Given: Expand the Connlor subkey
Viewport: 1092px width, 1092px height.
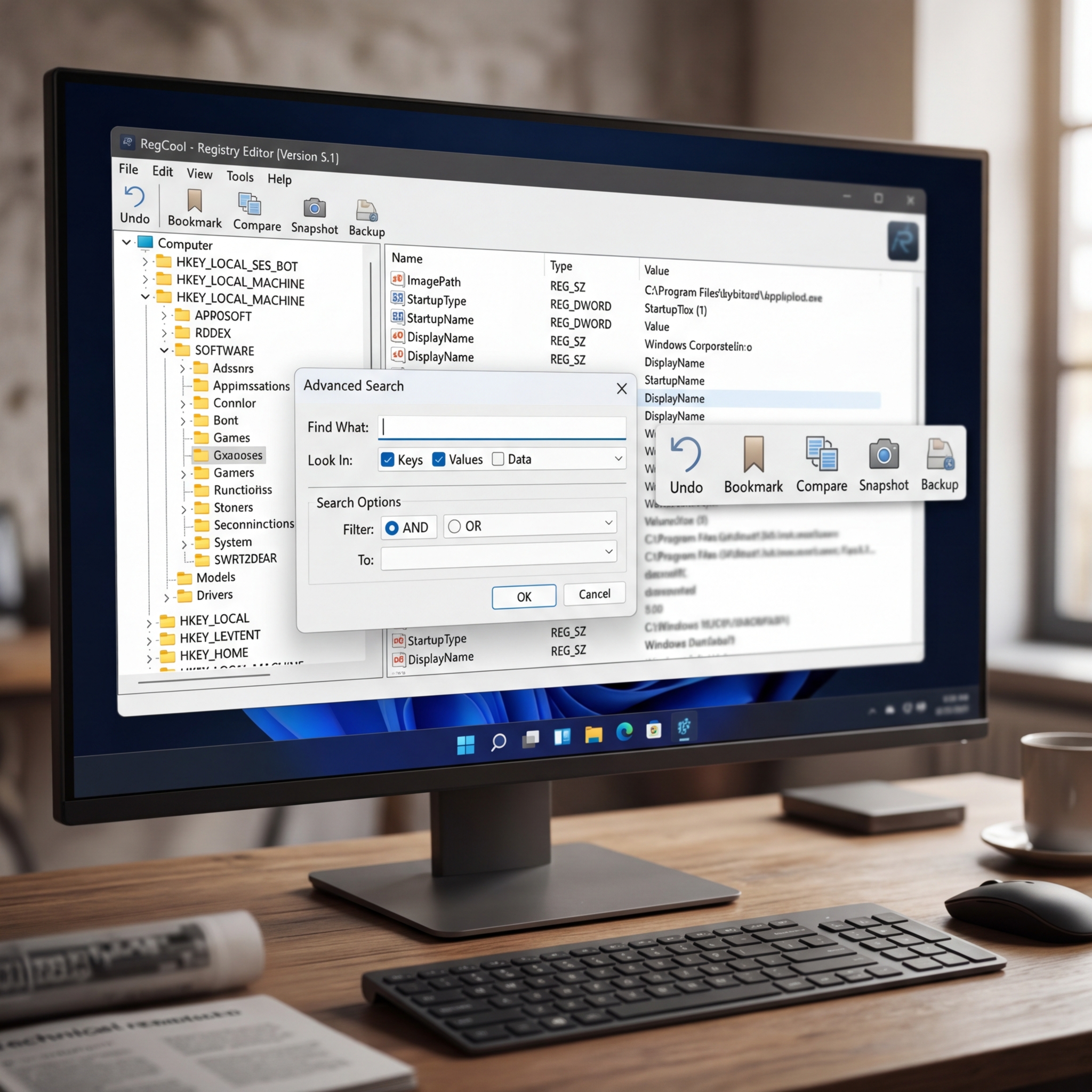Looking at the screenshot, I should 182,404.
